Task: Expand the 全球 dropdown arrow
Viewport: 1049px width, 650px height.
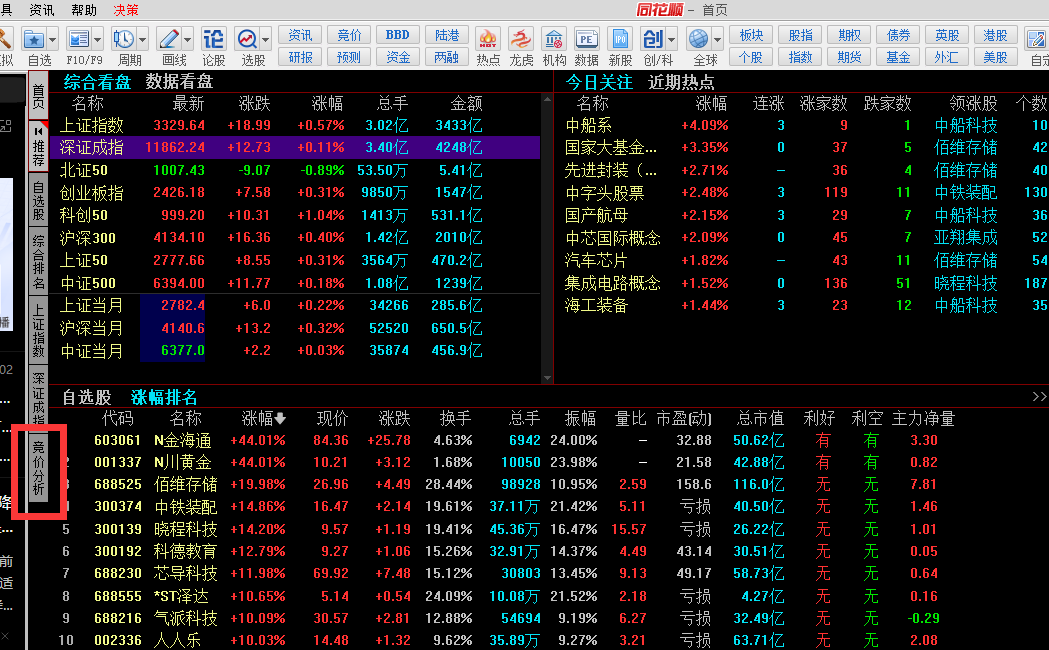Action: (x=717, y=40)
